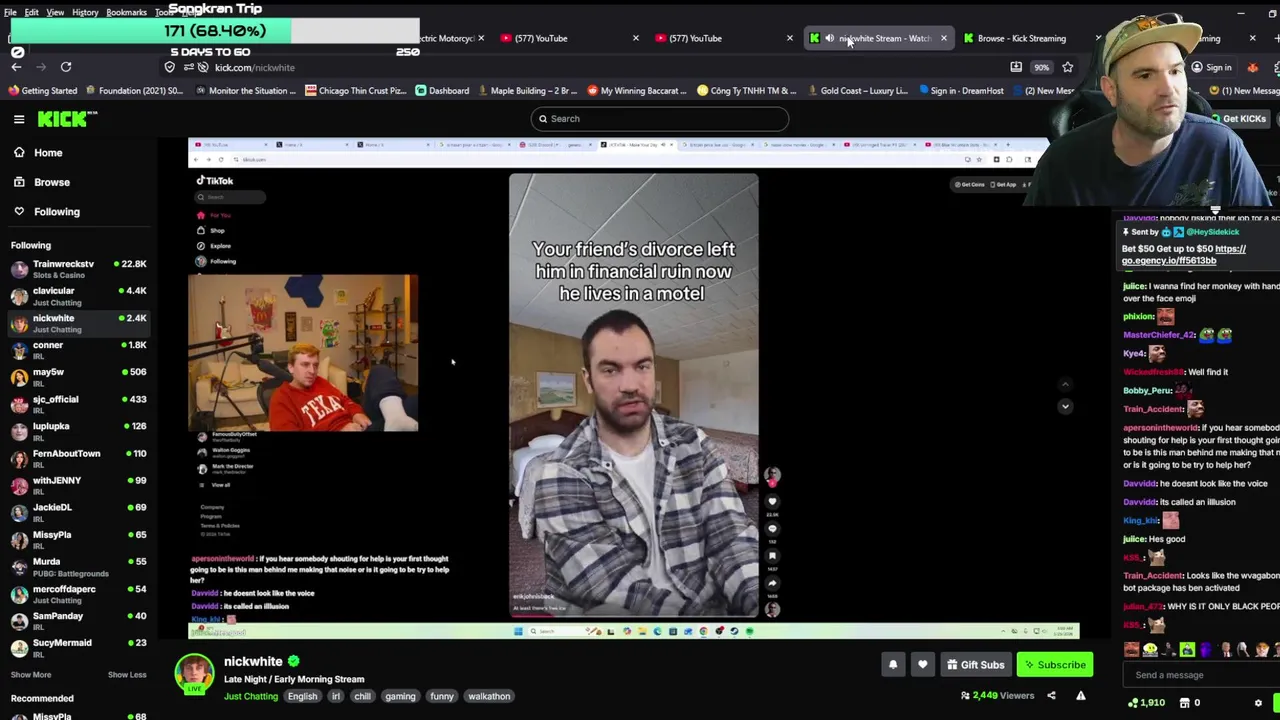Open luplupka channel from sidebar
The image size is (1280, 720).
point(78,431)
